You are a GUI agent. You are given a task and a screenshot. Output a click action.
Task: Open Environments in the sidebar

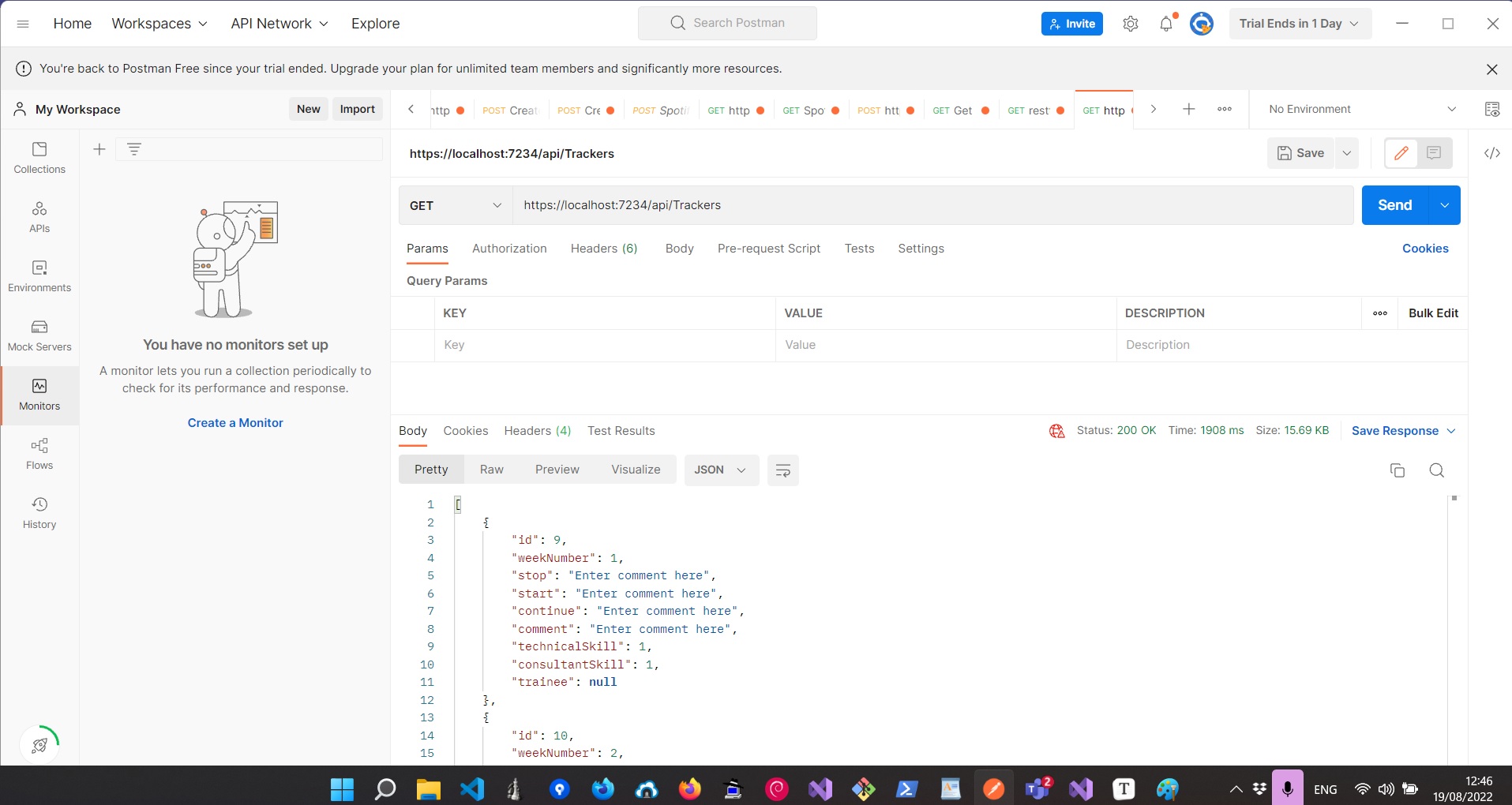pos(39,276)
